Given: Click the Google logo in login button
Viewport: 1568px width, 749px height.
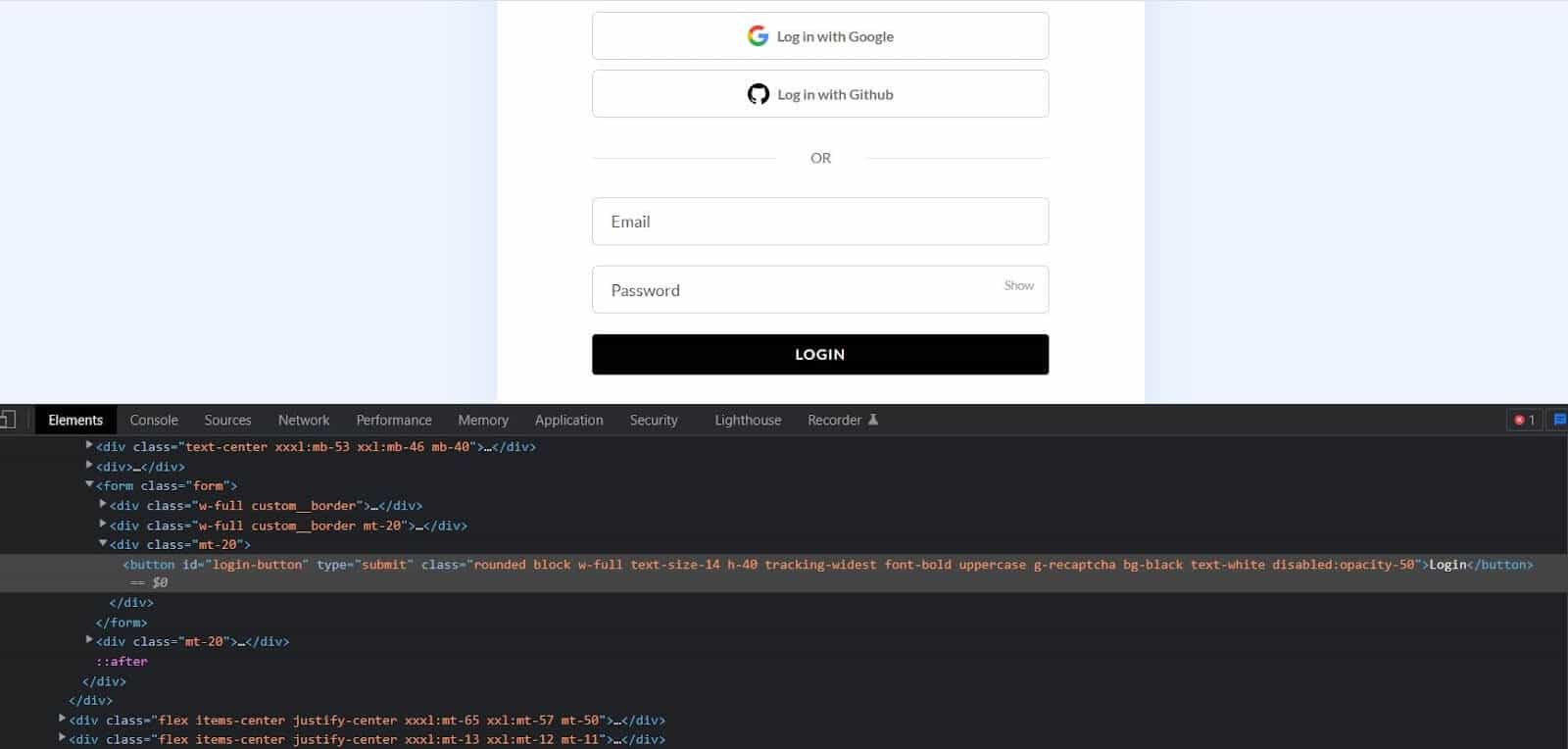Looking at the screenshot, I should click(758, 36).
